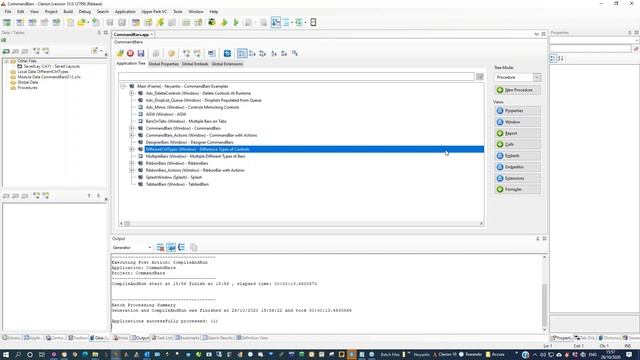Screen dimensions: 640x360
Task: Toggle the word-wrap icon in Output toolbar
Action: tap(171, 247)
